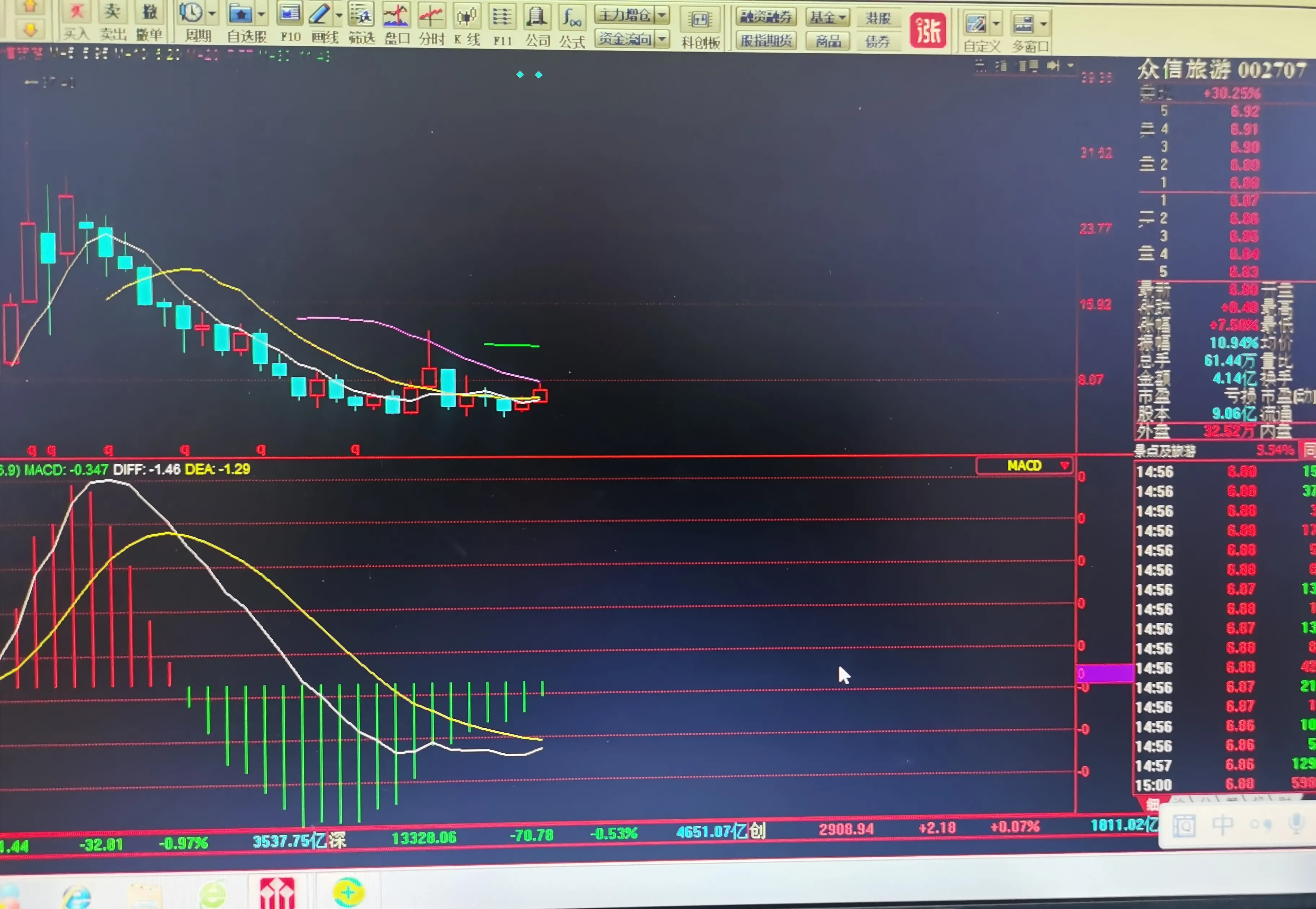Open the 盘口 order book icon
The image size is (1316, 909).
[396, 16]
